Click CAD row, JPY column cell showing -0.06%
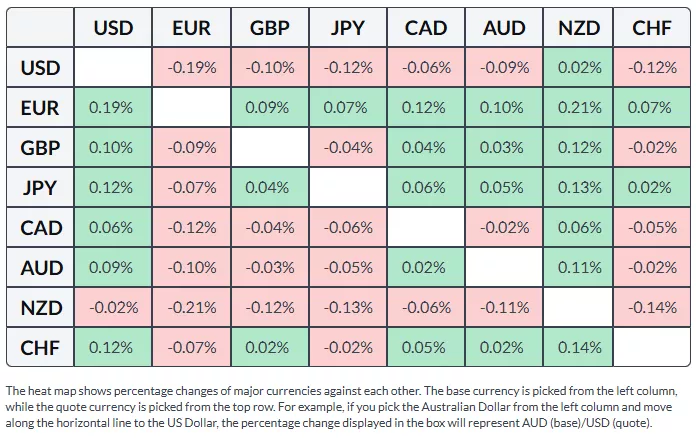The image size is (696, 438). (x=347, y=228)
